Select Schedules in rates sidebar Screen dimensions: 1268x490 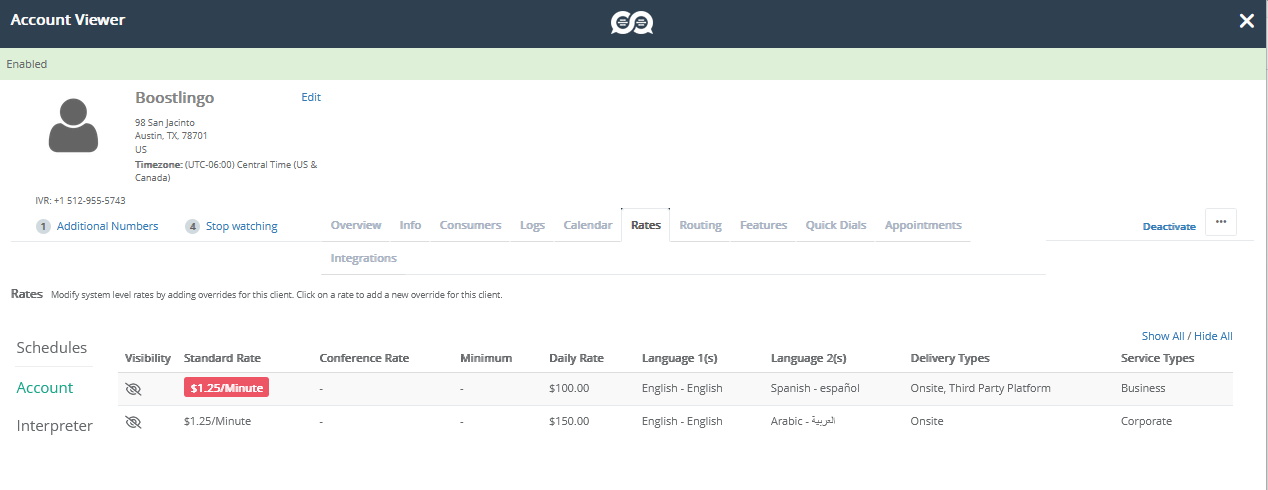[52, 348]
